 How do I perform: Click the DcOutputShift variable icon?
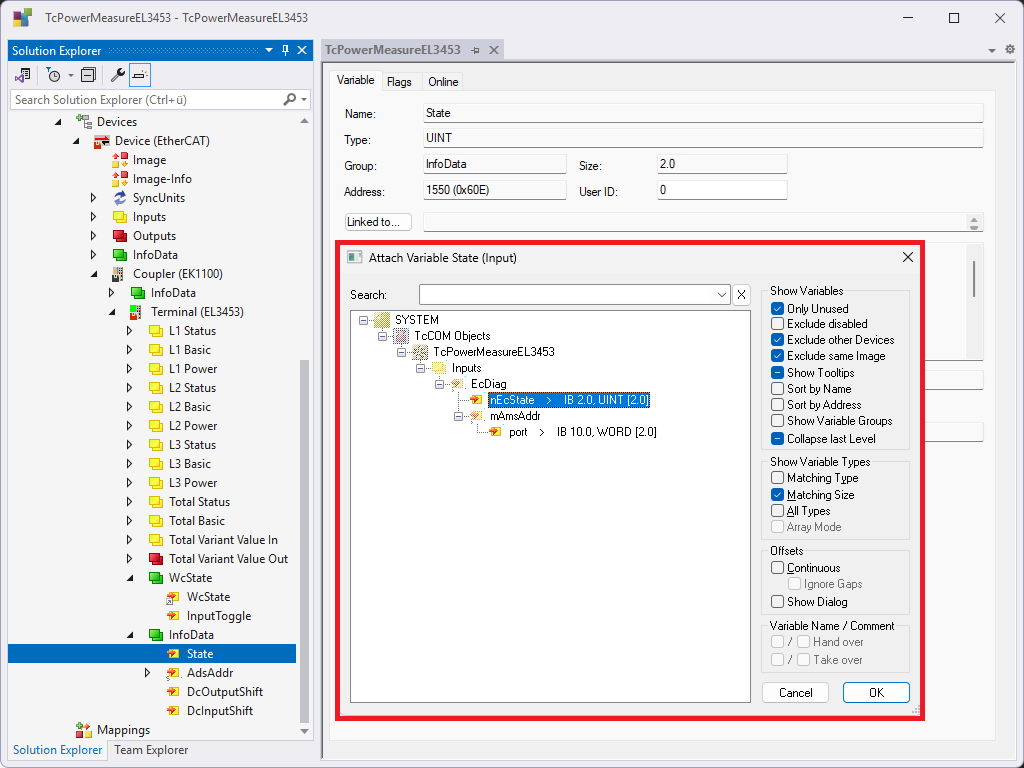173,692
